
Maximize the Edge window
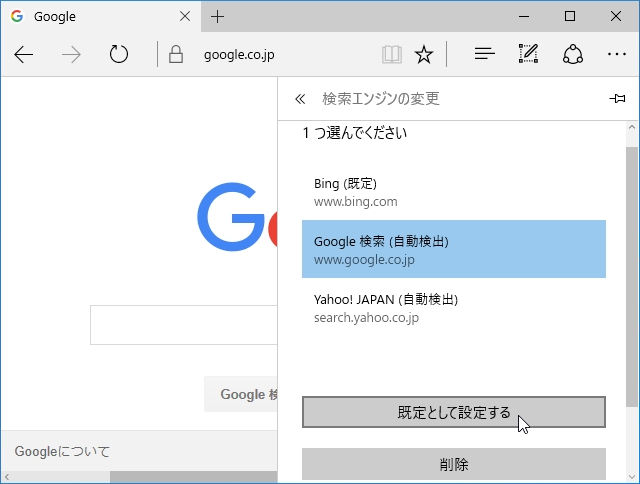click(x=570, y=16)
